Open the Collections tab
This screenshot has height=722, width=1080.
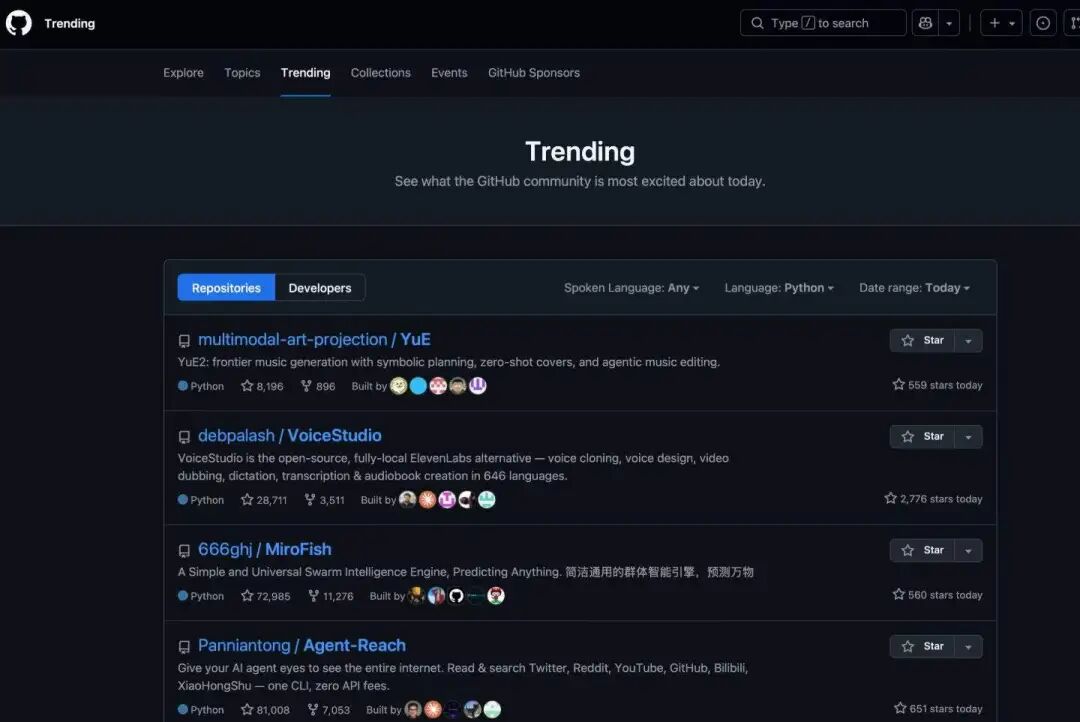point(380,72)
